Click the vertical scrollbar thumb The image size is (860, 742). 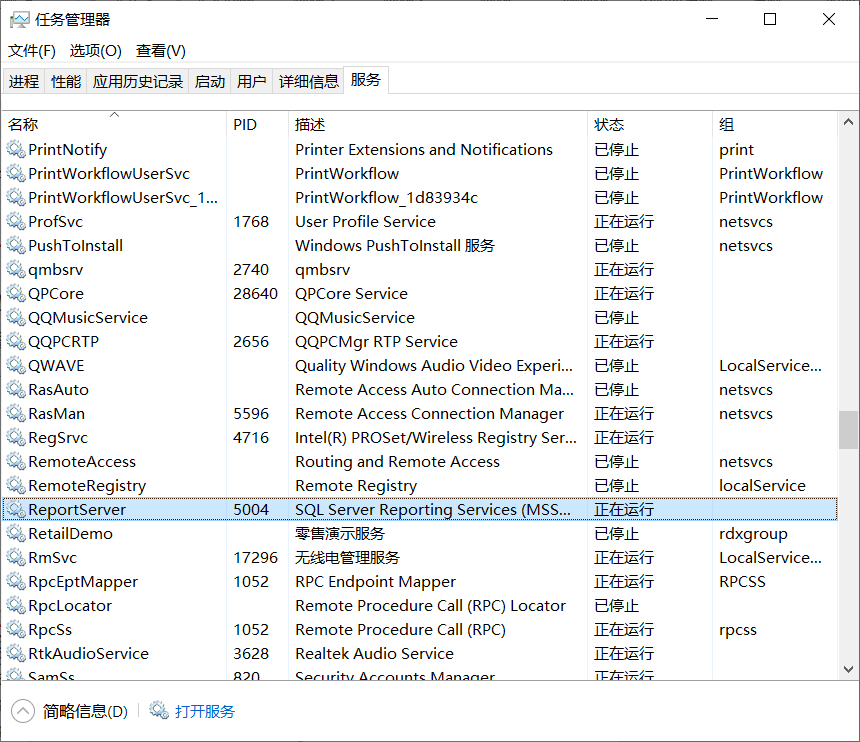click(x=848, y=430)
